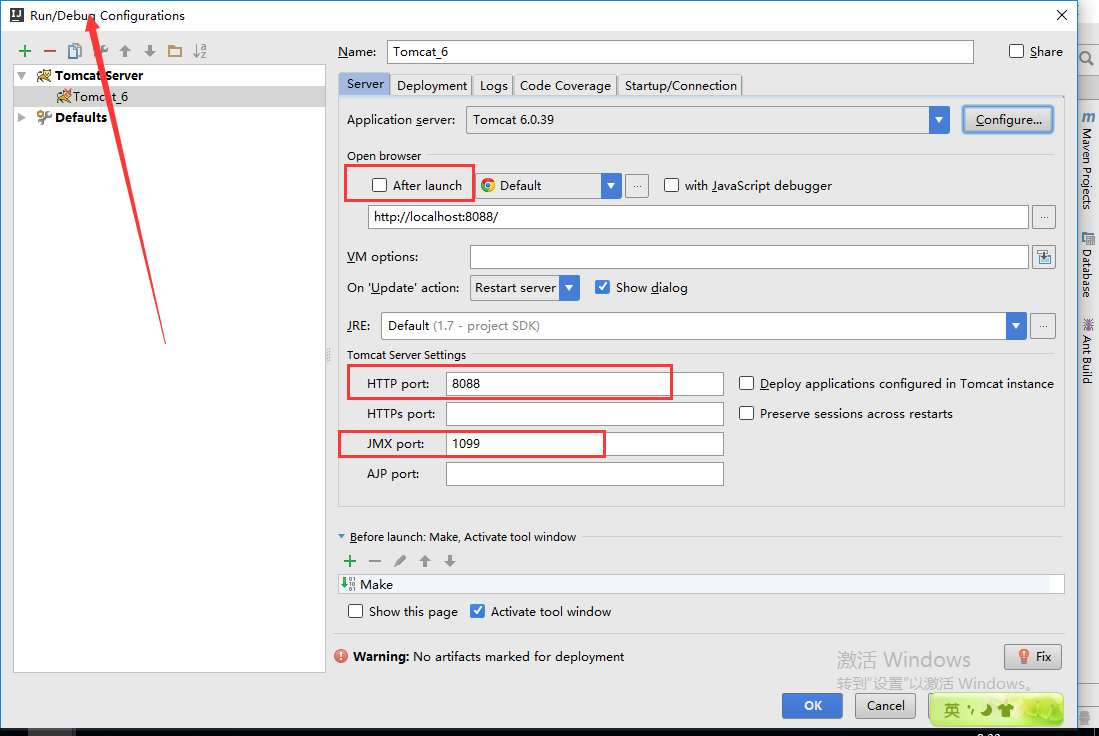1099x736 pixels.
Task: Select the Tomcat_6 configuration in the tree
Action: [170, 97]
